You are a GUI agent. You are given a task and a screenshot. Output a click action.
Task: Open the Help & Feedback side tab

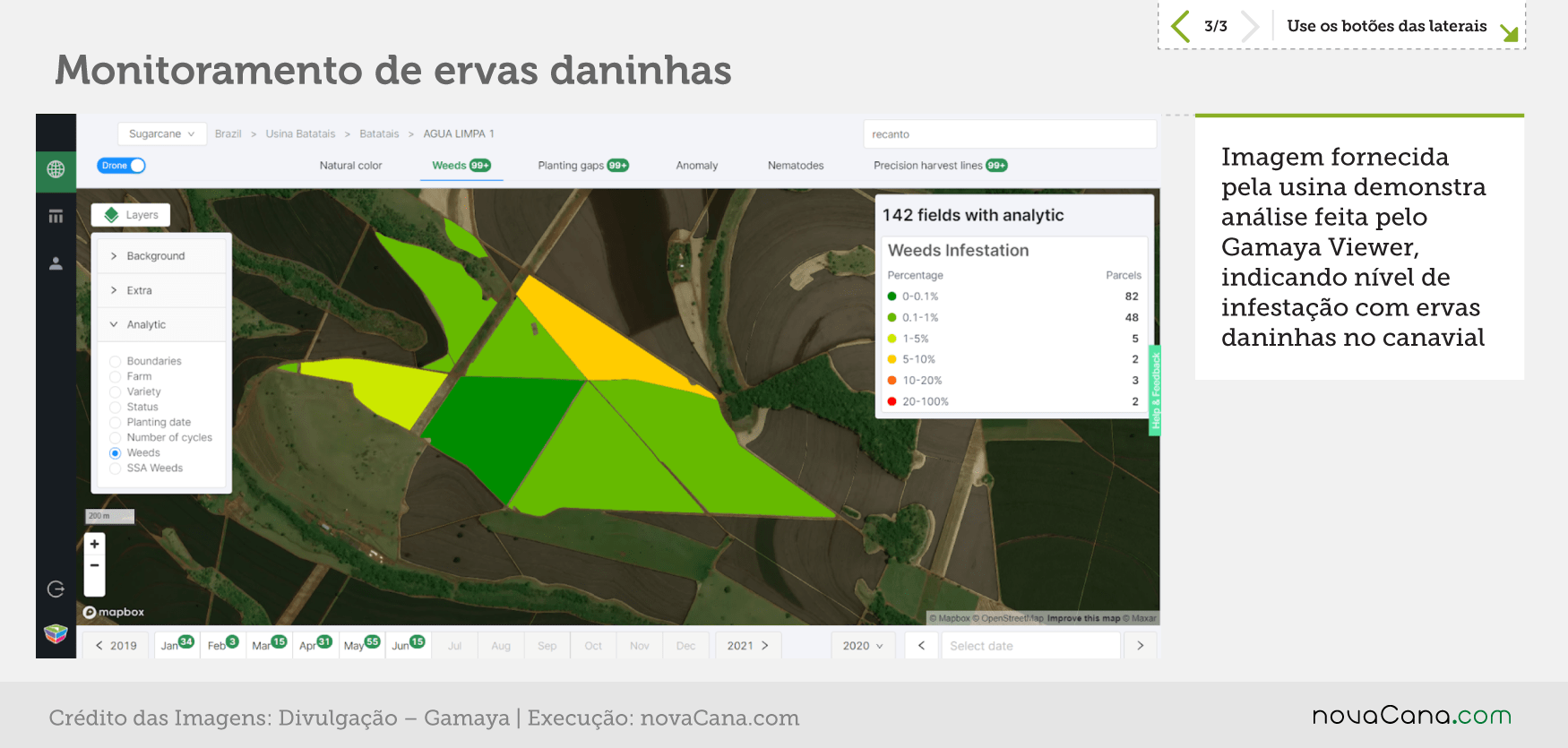tap(1155, 391)
